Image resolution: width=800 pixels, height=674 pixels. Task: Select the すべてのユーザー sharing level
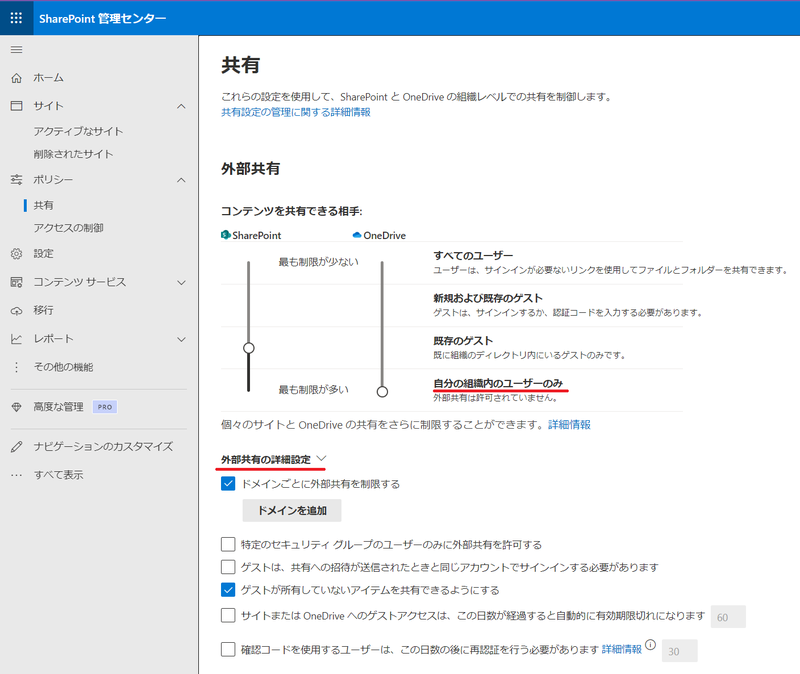tap(473, 256)
